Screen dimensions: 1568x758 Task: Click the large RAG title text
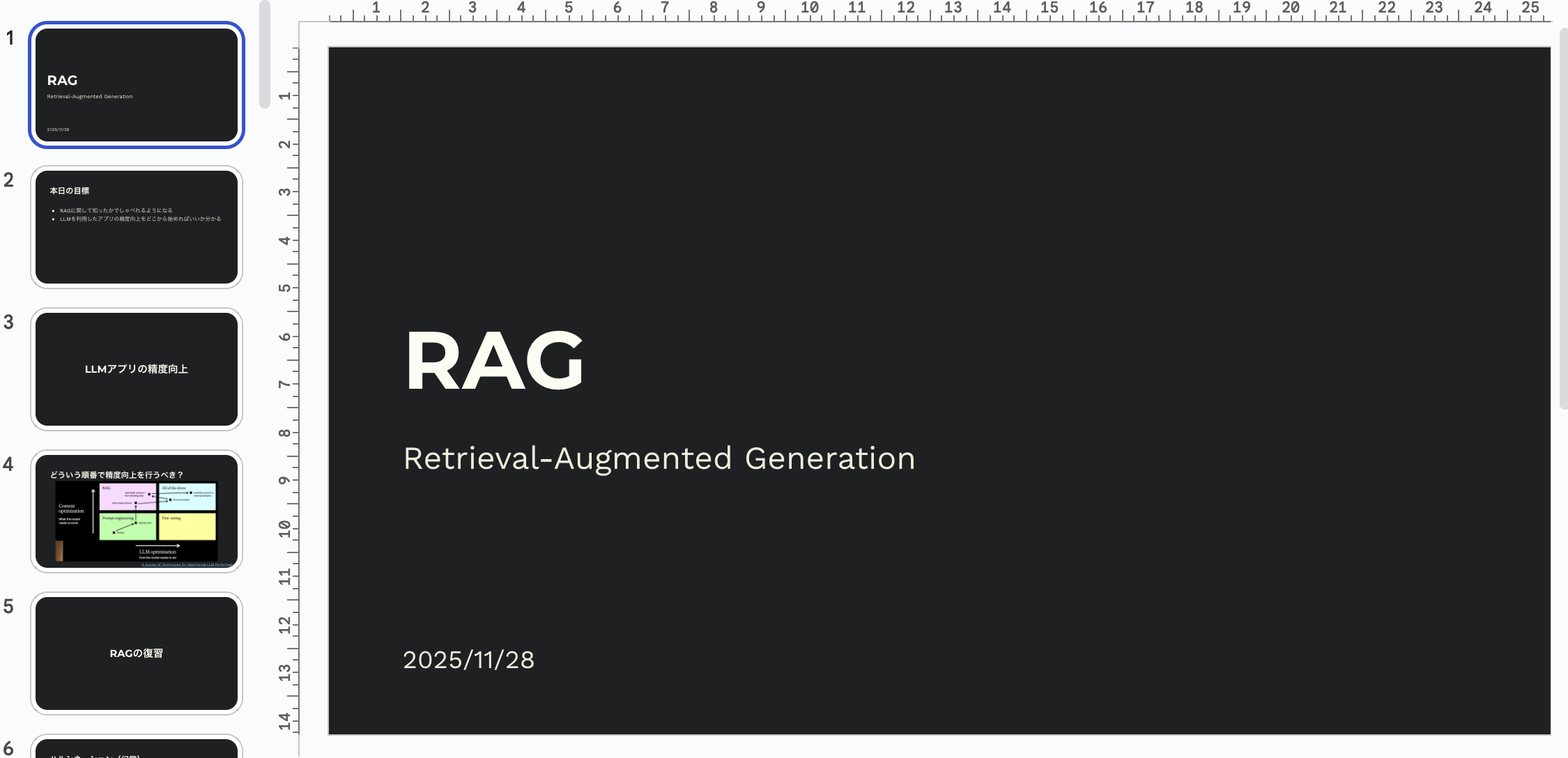point(493,361)
